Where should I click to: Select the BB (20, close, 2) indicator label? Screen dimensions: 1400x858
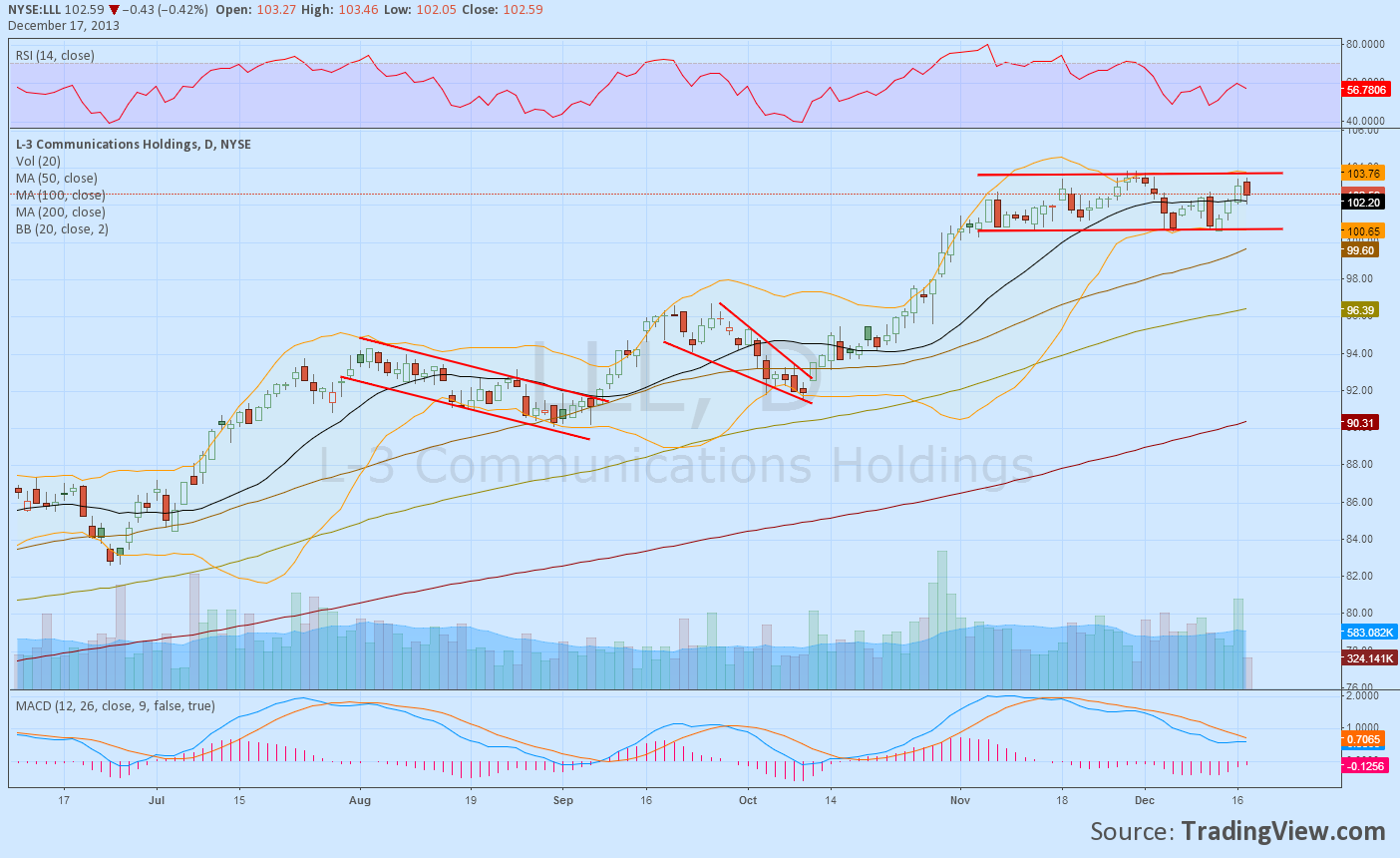pyautogui.click(x=62, y=229)
